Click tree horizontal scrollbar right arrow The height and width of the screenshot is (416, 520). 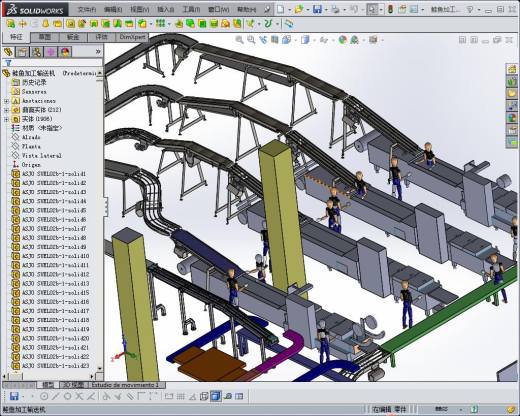(x=93, y=376)
